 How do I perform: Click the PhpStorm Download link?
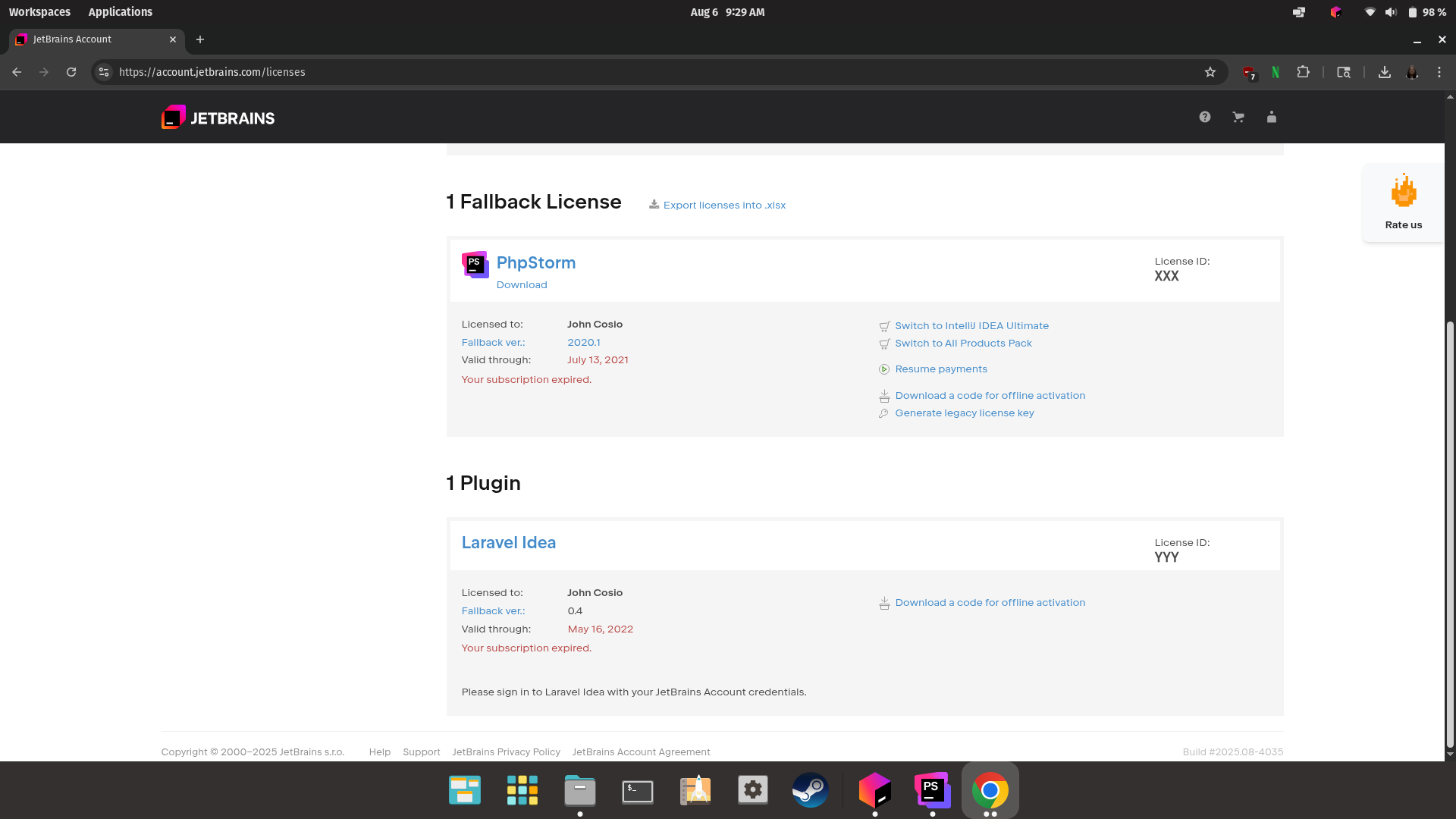click(522, 284)
